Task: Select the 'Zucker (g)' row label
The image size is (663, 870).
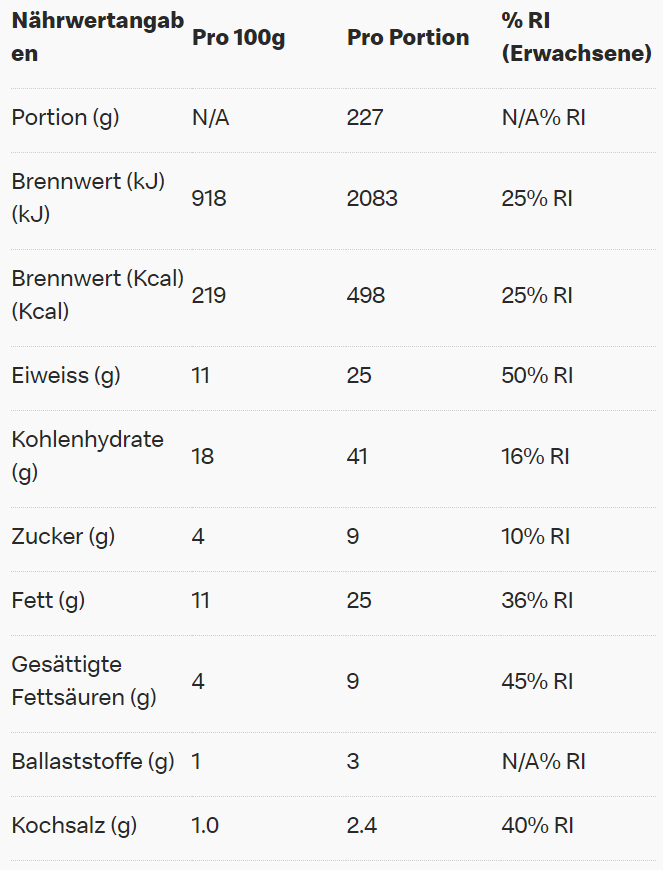Action: [x=63, y=537]
